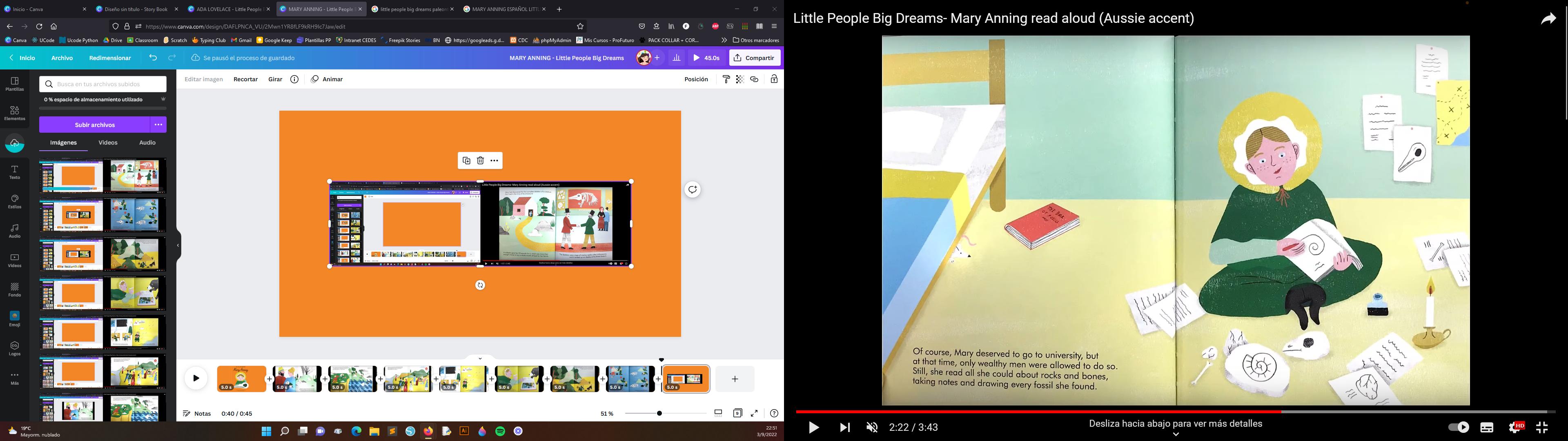Open more options next to Subir archivos
1568x441 pixels.
click(x=158, y=125)
